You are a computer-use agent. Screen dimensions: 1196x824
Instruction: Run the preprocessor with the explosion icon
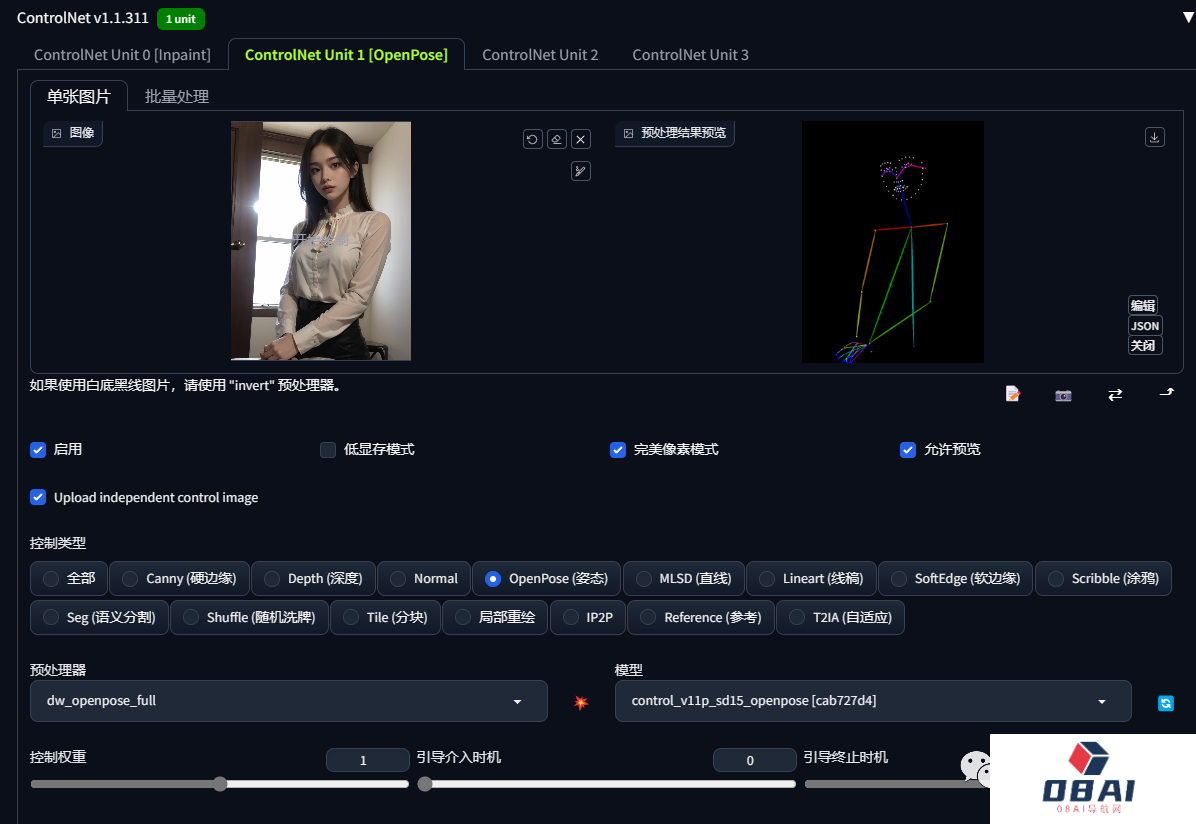tap(581, 702)
